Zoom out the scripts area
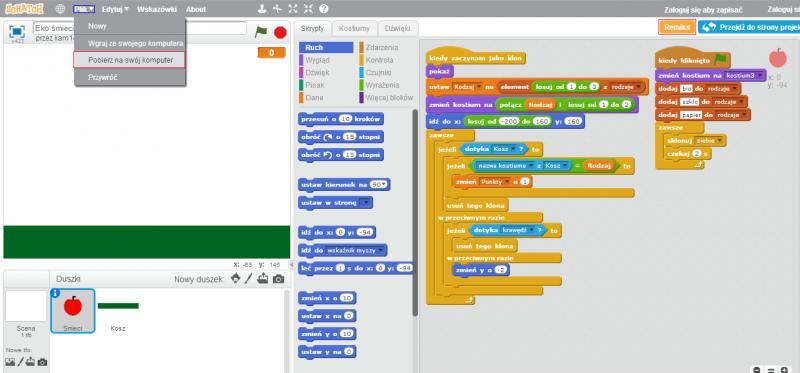This screenshot has height=373, width=800. [757, 369]
